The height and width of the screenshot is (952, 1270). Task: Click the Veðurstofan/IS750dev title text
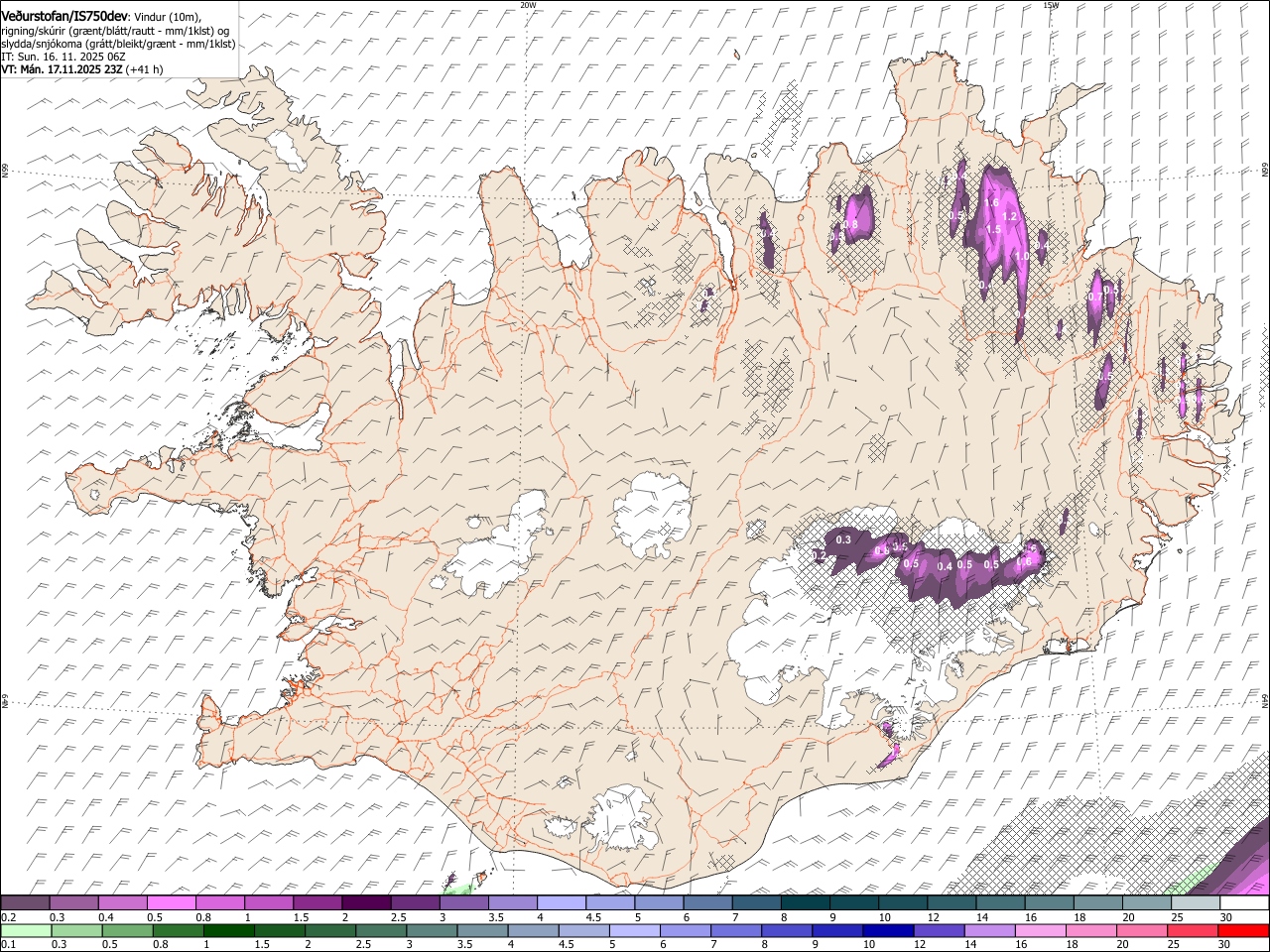tap(64, 17)
